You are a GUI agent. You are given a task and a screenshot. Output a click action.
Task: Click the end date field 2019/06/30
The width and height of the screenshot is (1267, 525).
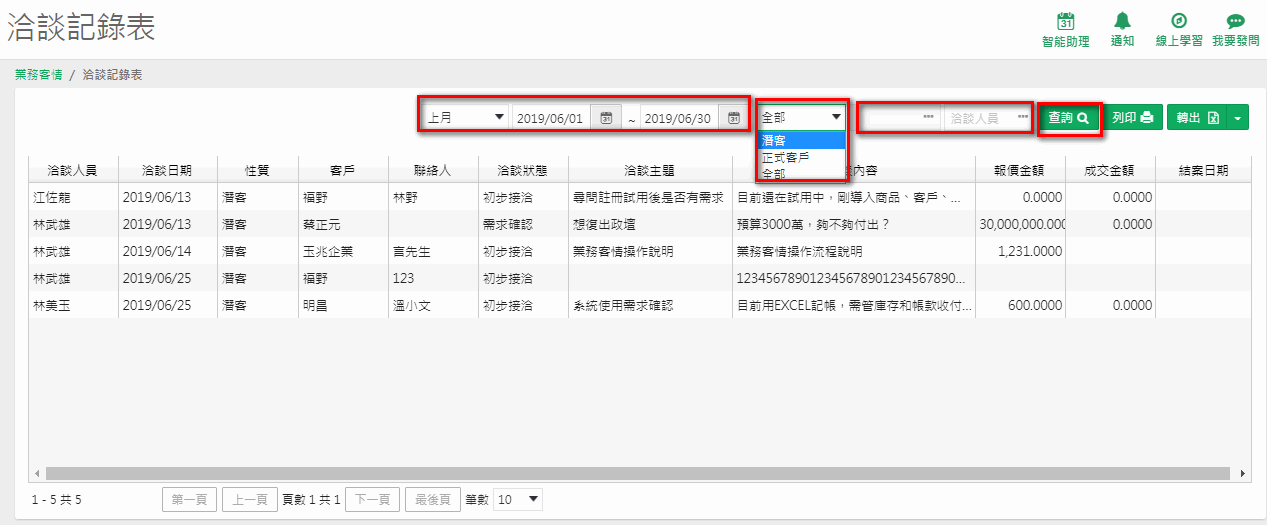click(681, 118)
